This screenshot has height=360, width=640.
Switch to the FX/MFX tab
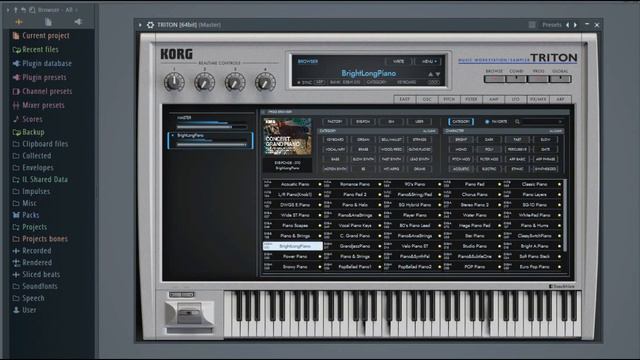coord(538,99)
